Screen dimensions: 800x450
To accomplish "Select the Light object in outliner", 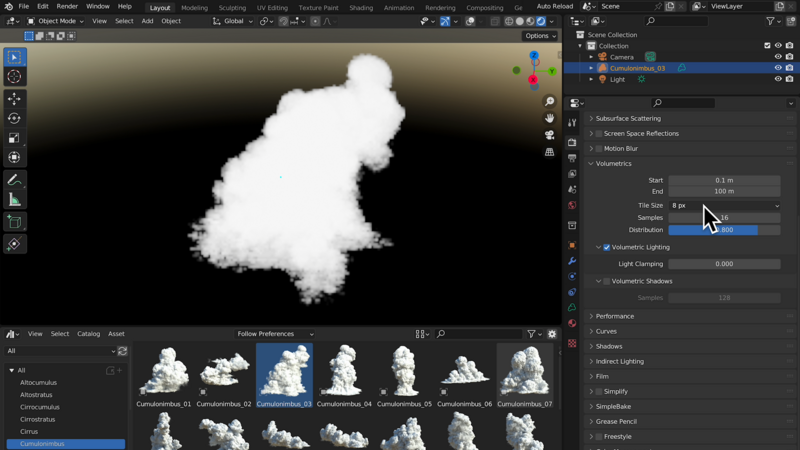I will (x=617, y=80).
